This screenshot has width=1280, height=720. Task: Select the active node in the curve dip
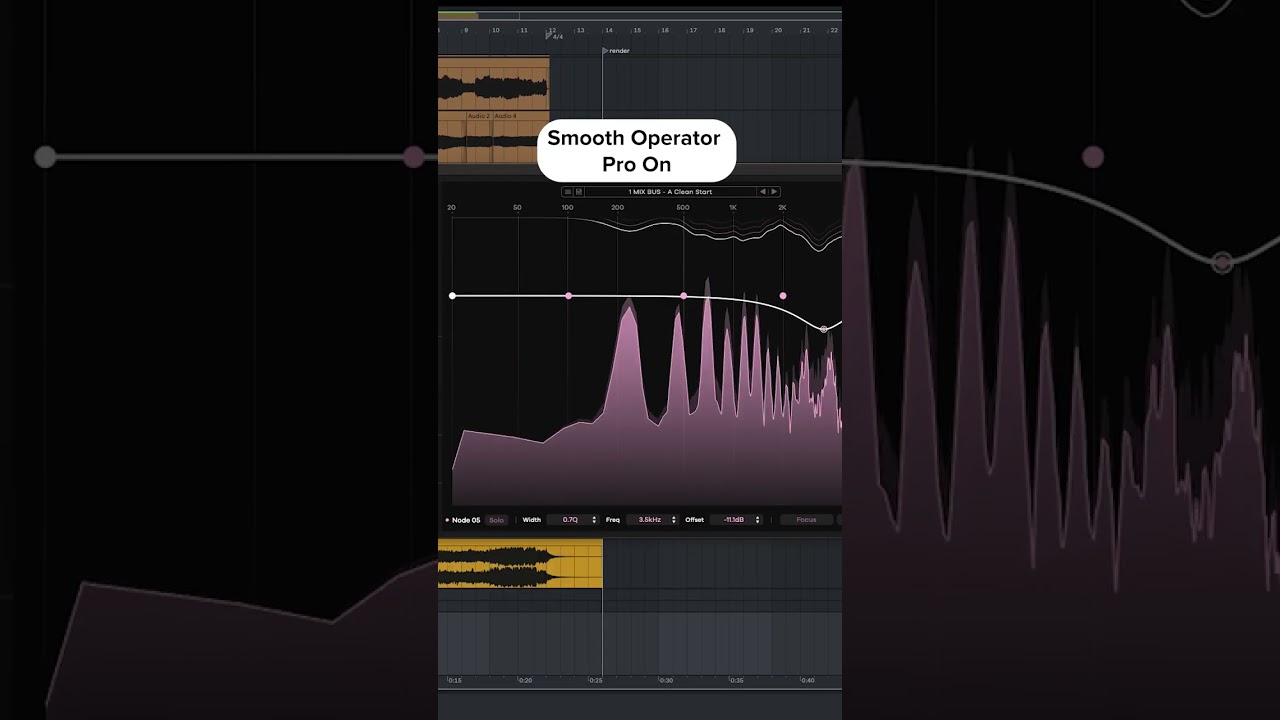pyautogui.click(x=824, y=329)
